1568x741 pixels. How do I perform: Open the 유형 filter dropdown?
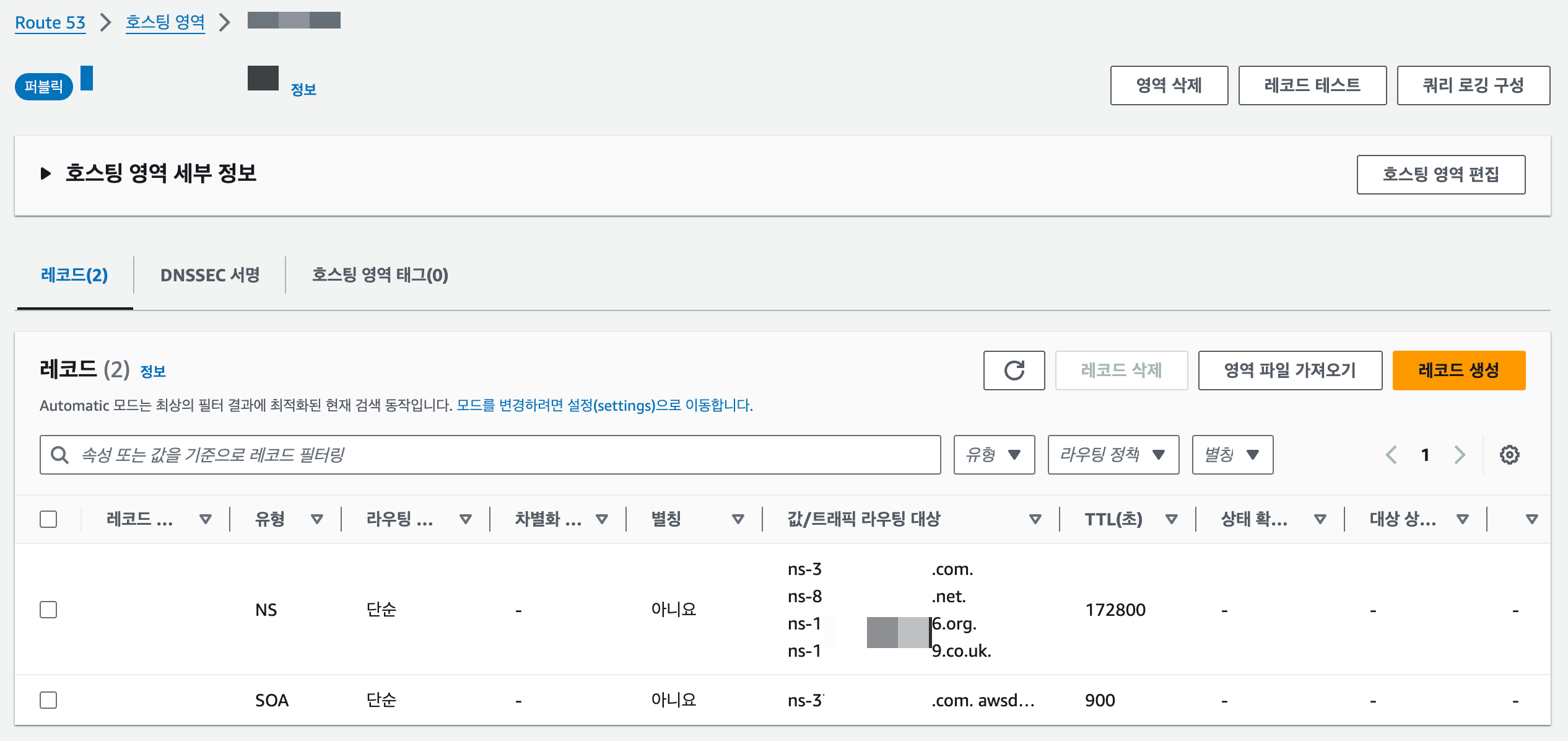click(x=994, y=455)
